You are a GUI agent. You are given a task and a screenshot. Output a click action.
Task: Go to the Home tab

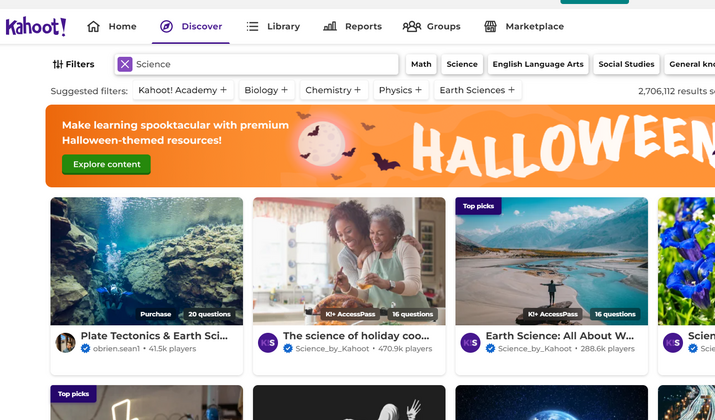pos(112,26)
